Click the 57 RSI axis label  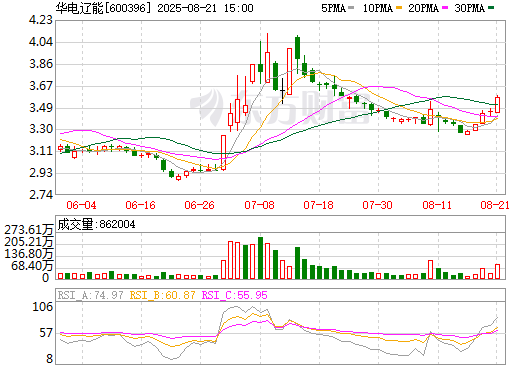[46, 333]
